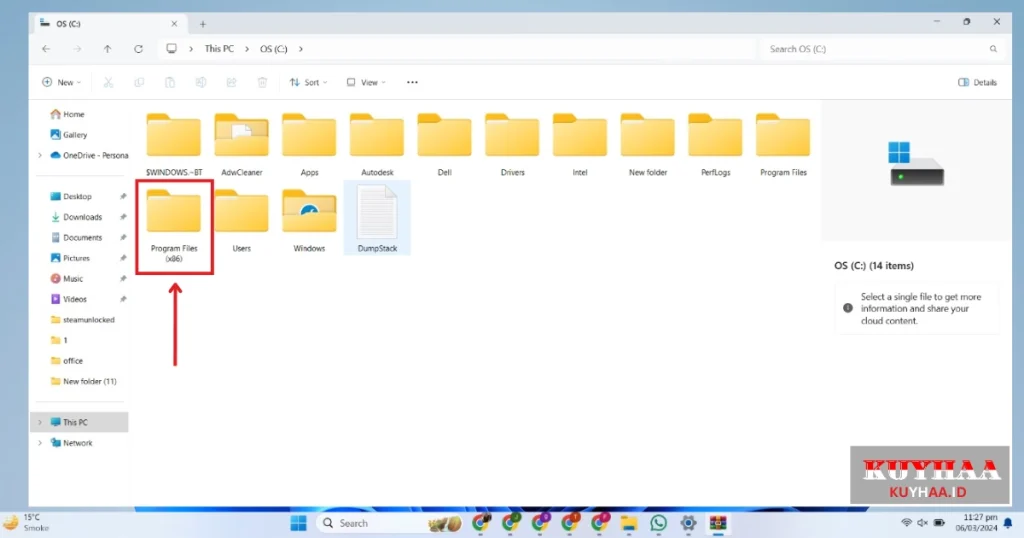Click the chevron after This PC in breadcrumb
Viewport: 1024px width, 538px height.
[x=246, y=49]
